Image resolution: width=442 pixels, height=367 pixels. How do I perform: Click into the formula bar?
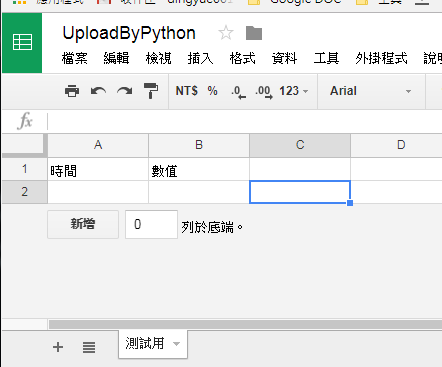point(245,121)
